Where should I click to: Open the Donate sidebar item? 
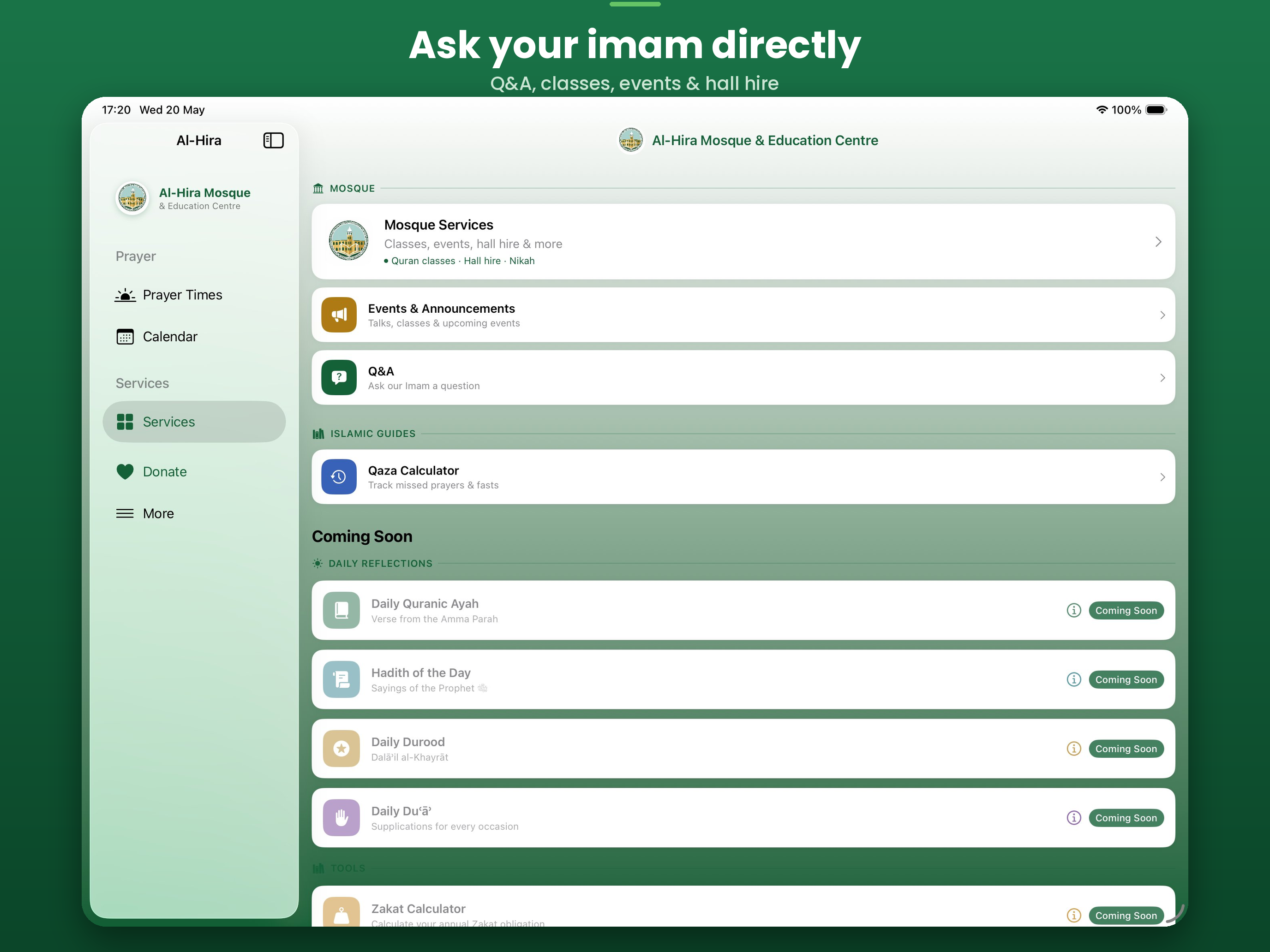click(194, 472)
